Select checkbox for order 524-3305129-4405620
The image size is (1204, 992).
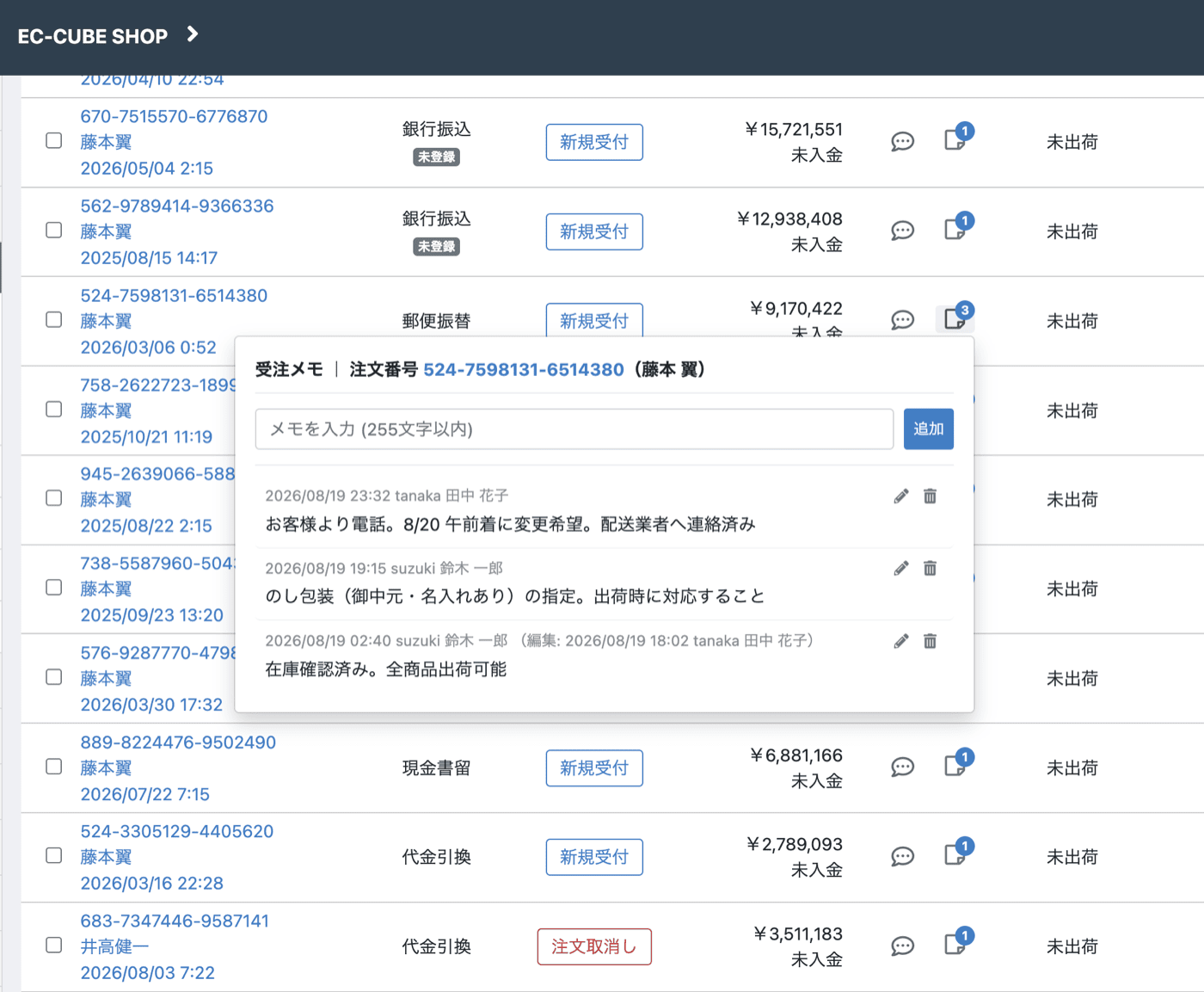(54, 855)
